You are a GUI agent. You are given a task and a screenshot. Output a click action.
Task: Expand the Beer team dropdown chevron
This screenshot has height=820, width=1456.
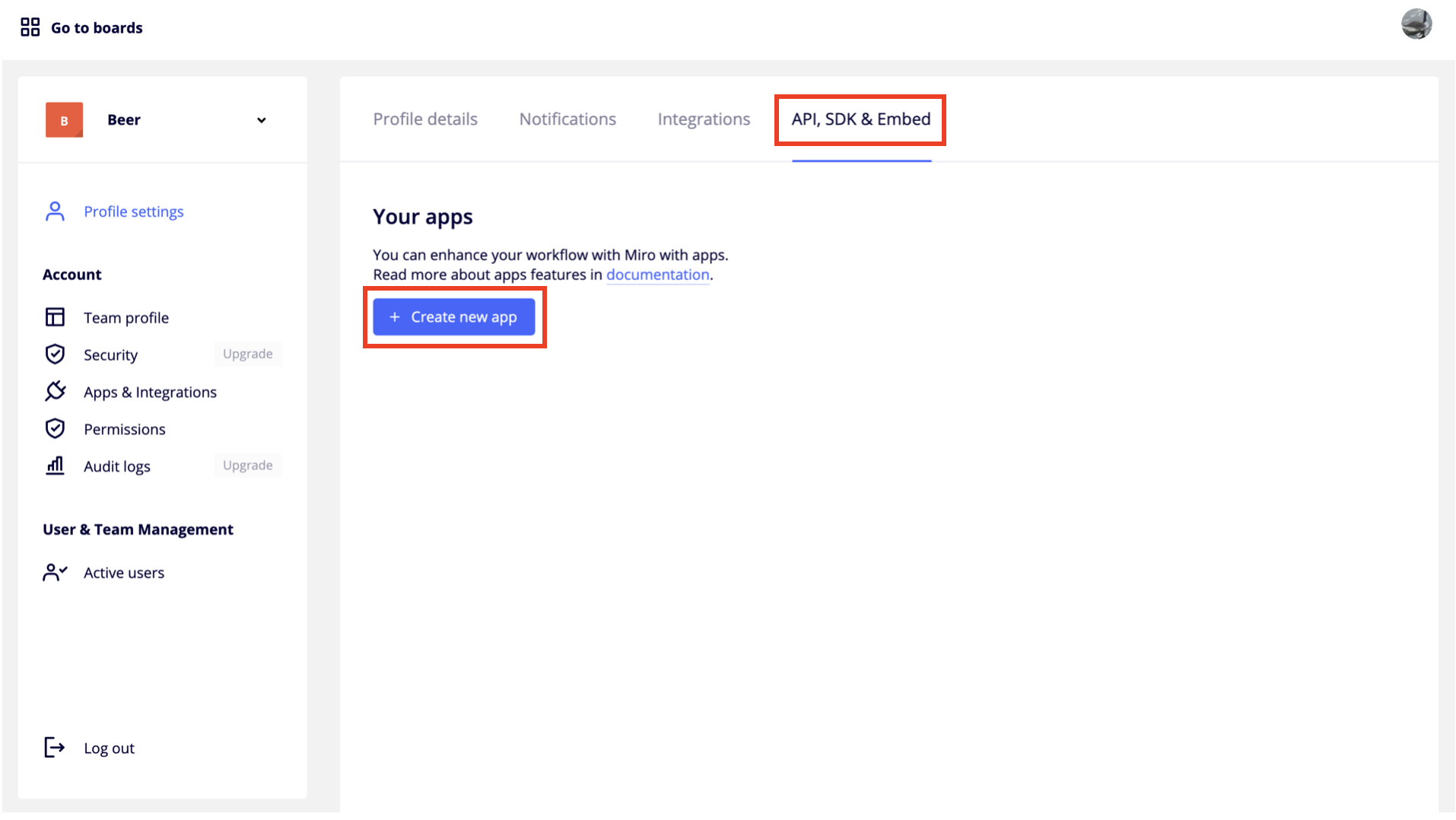pyautogui.click(x=261, y=120)
